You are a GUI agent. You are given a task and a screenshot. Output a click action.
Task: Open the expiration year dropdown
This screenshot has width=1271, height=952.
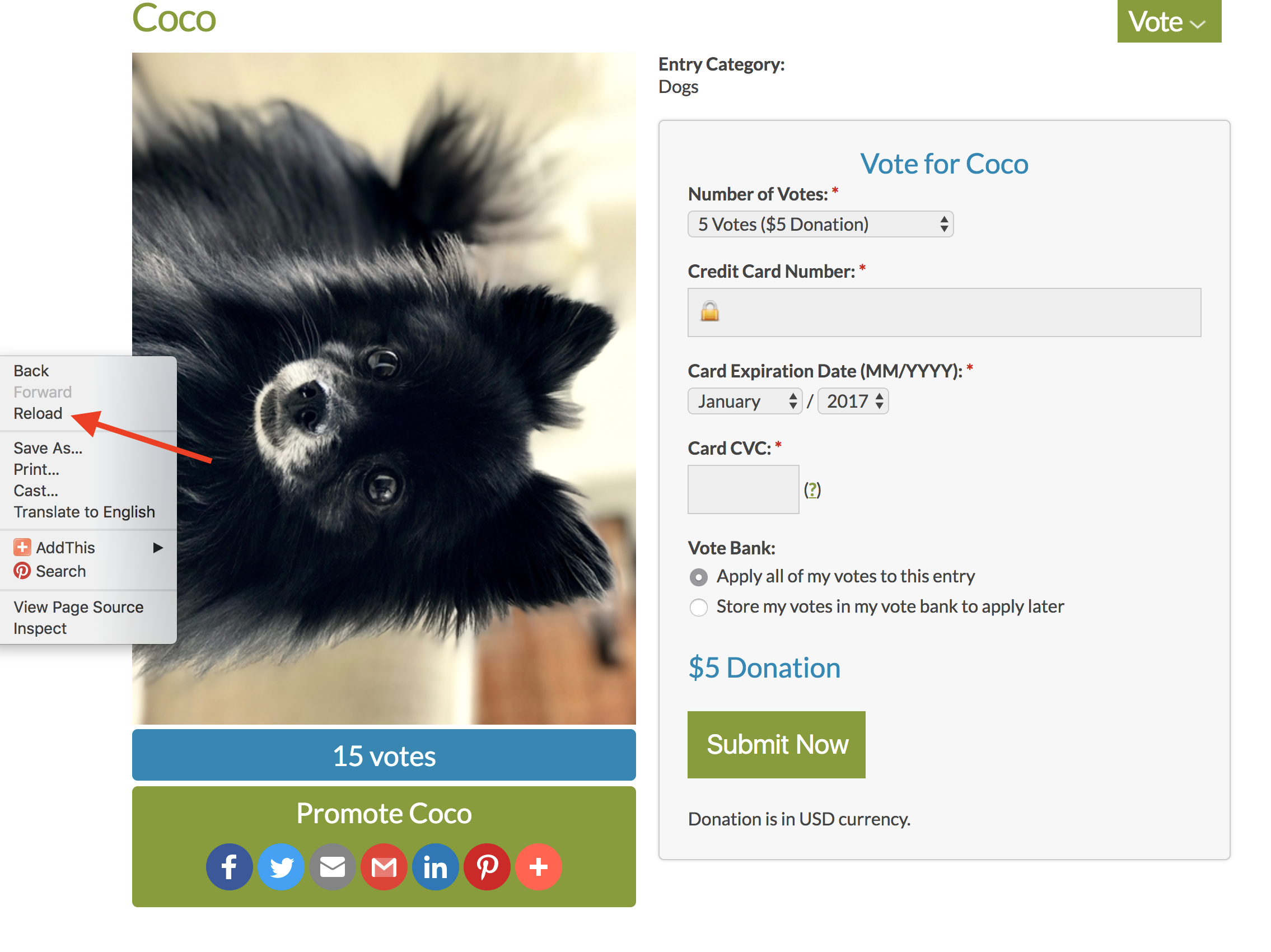[853, 401]
